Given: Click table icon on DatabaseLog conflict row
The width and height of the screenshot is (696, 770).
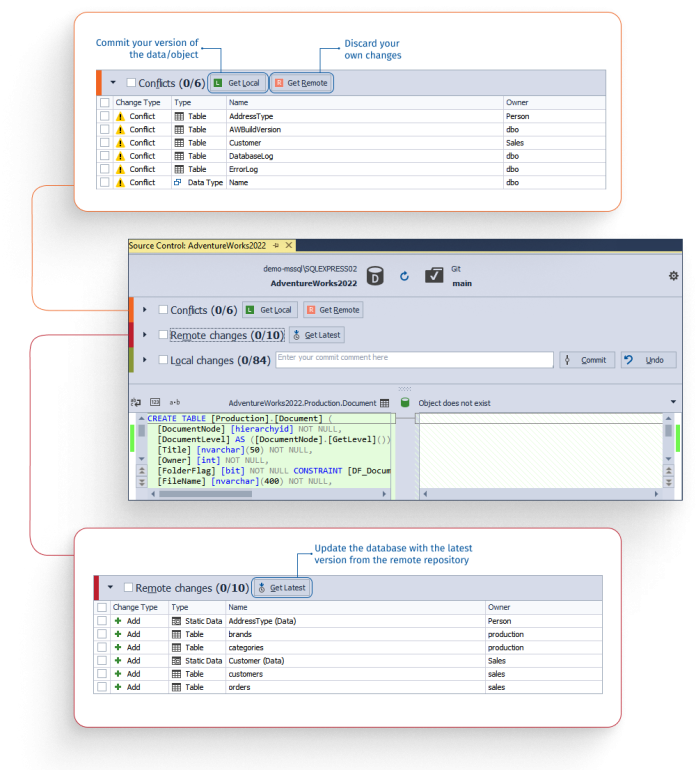Looking at the screenshot, I should click(x=179, y=156).
